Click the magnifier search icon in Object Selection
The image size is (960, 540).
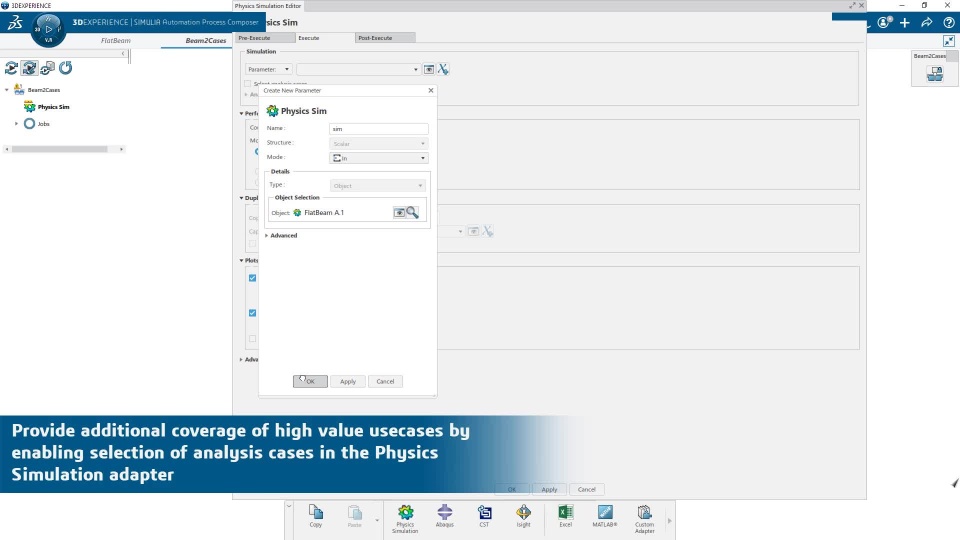click(413, 212)
